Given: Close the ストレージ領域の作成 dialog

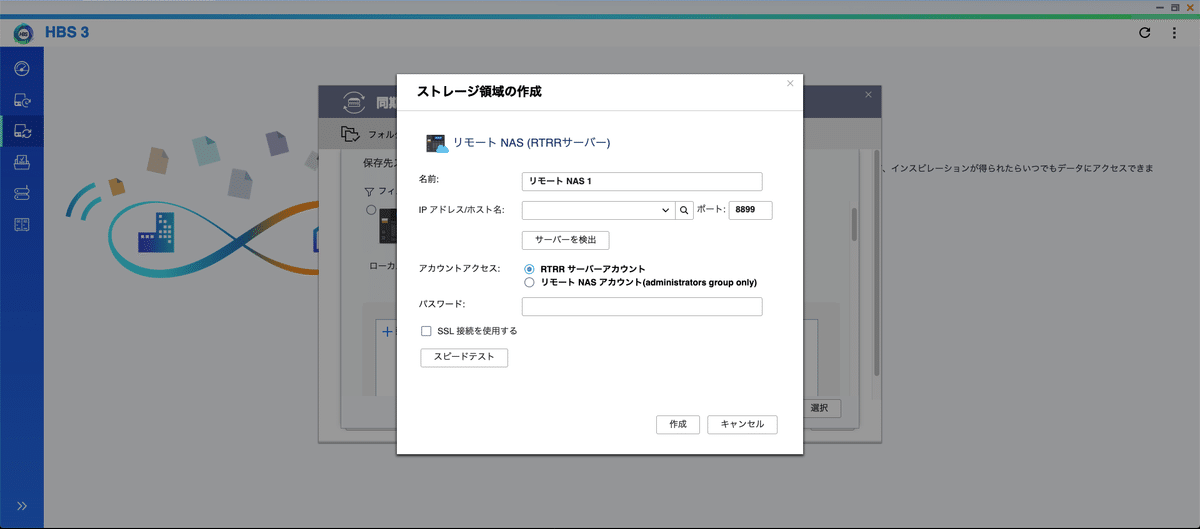Looking at the screenshot, I should tap(790, 84).
